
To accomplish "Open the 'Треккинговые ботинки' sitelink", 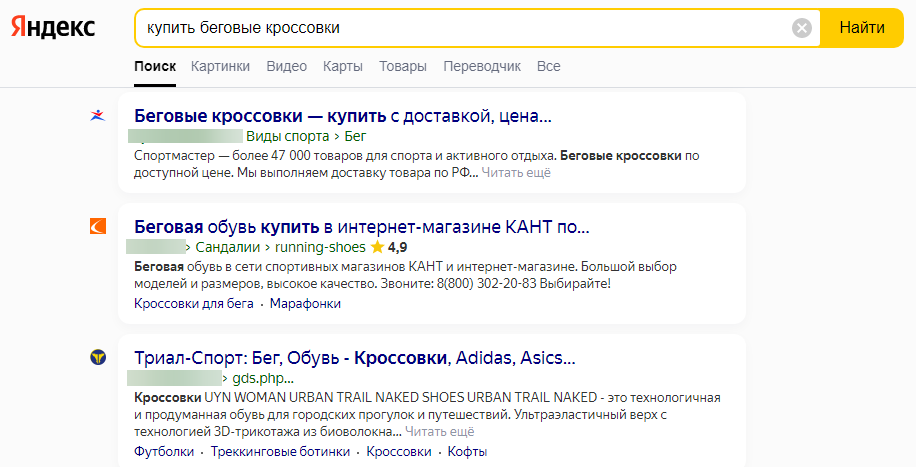I will point(280,452).
